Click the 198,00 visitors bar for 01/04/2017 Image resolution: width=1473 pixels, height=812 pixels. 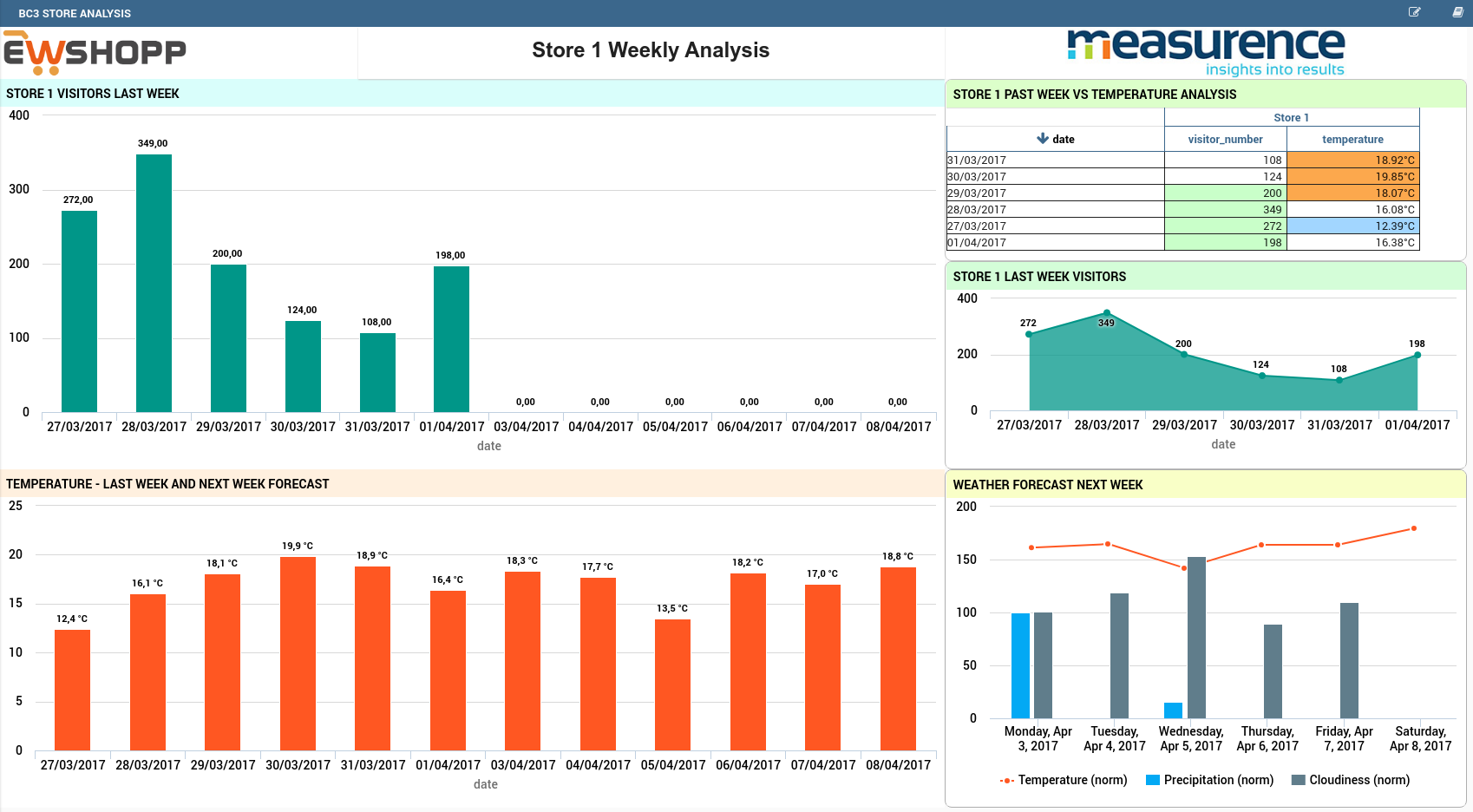tap(451, 339)
